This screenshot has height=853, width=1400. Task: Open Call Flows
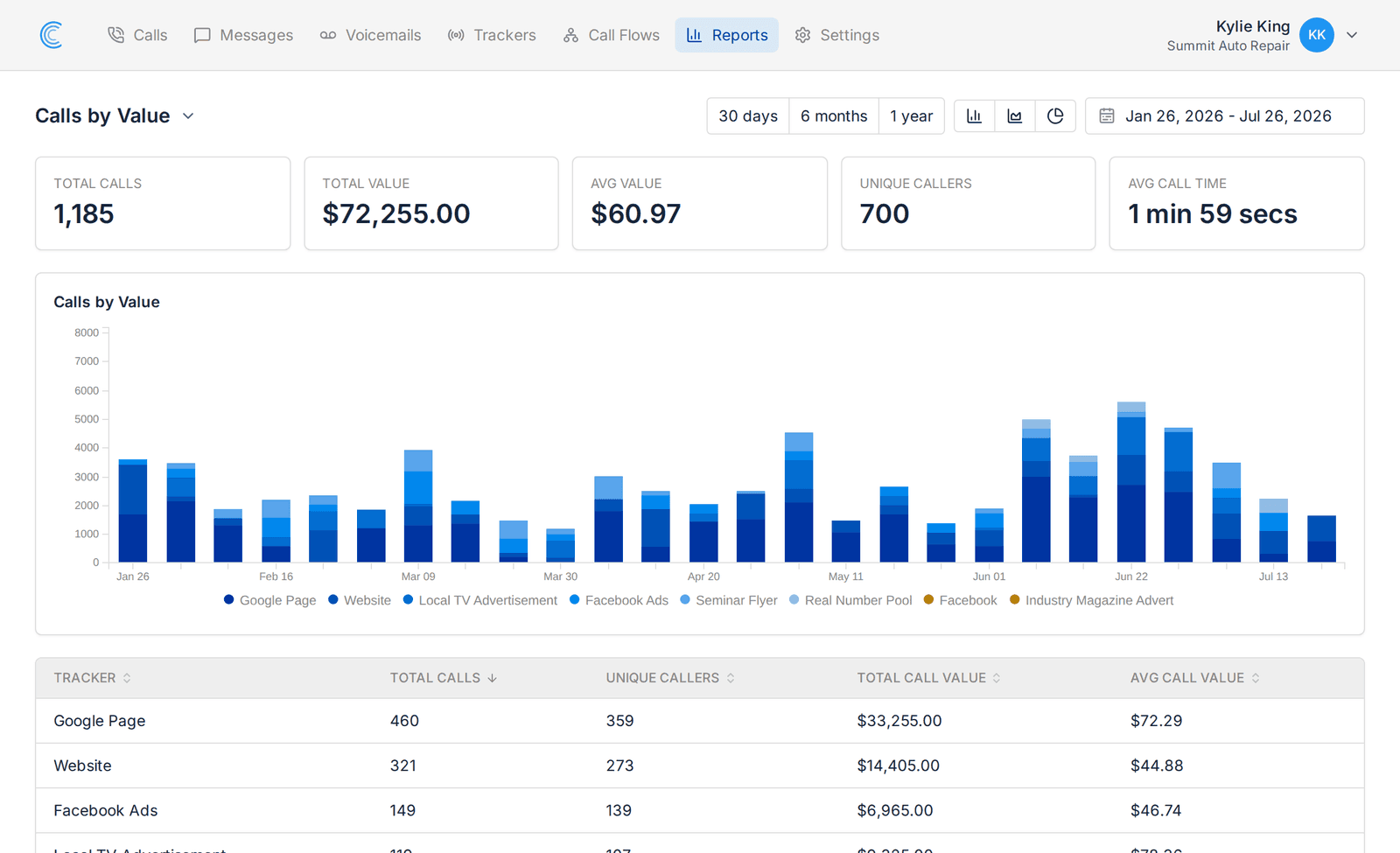612,35
